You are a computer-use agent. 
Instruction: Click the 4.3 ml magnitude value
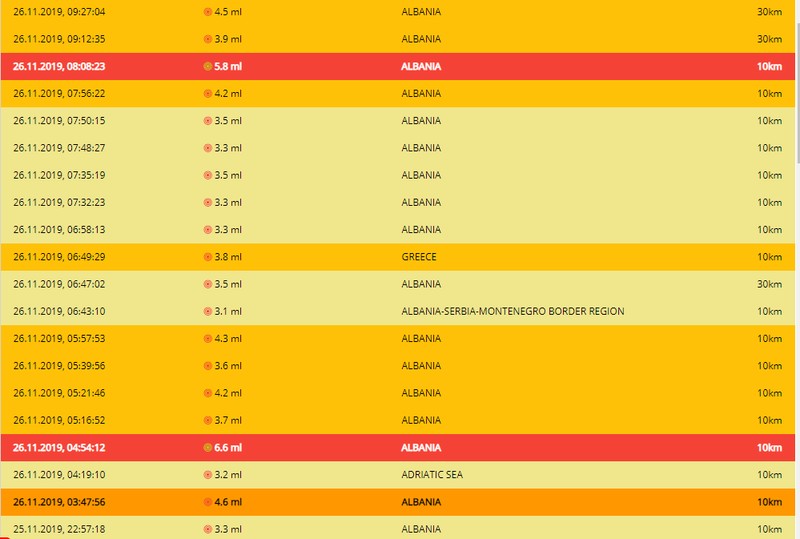228,339
